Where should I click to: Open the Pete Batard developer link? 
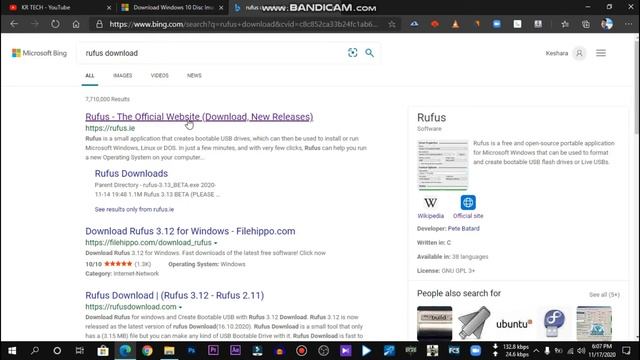pos(464,229)
